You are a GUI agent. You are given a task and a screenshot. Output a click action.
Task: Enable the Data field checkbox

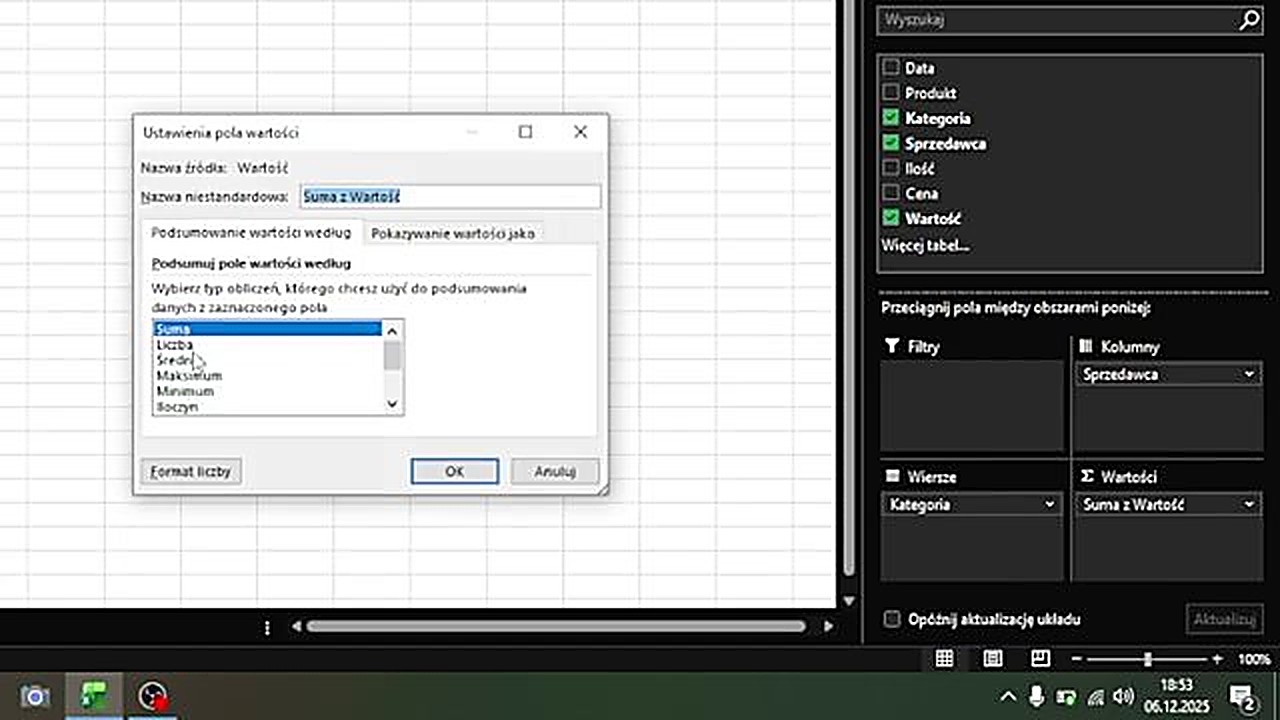(891, 68)
